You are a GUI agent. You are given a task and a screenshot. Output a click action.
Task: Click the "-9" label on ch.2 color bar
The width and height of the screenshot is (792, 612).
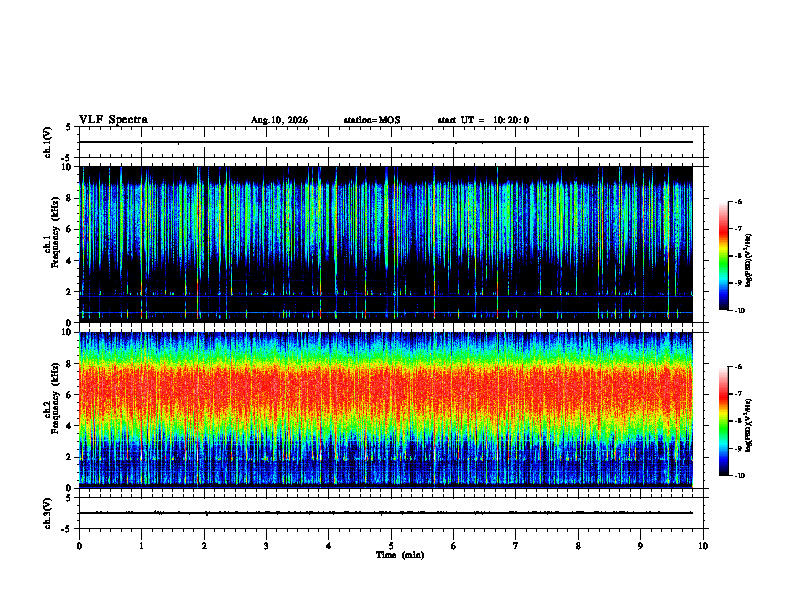pos(738,448)
